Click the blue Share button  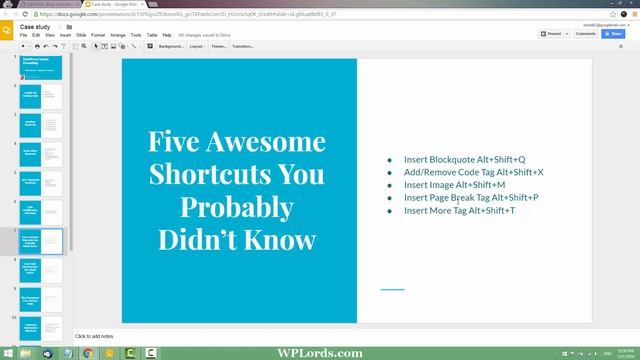pyautogui.click(x=613, y=34)
